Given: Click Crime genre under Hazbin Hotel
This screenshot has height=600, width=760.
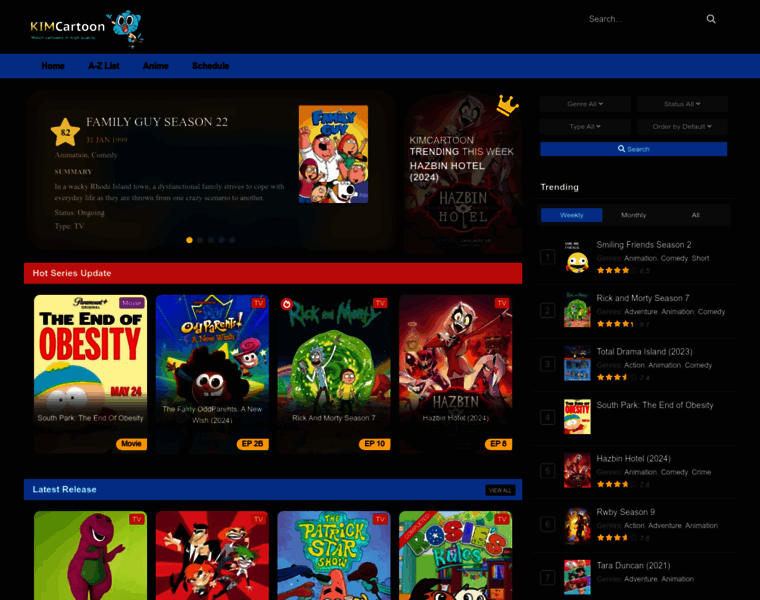Looking at the screenshot, I should 701,472.
